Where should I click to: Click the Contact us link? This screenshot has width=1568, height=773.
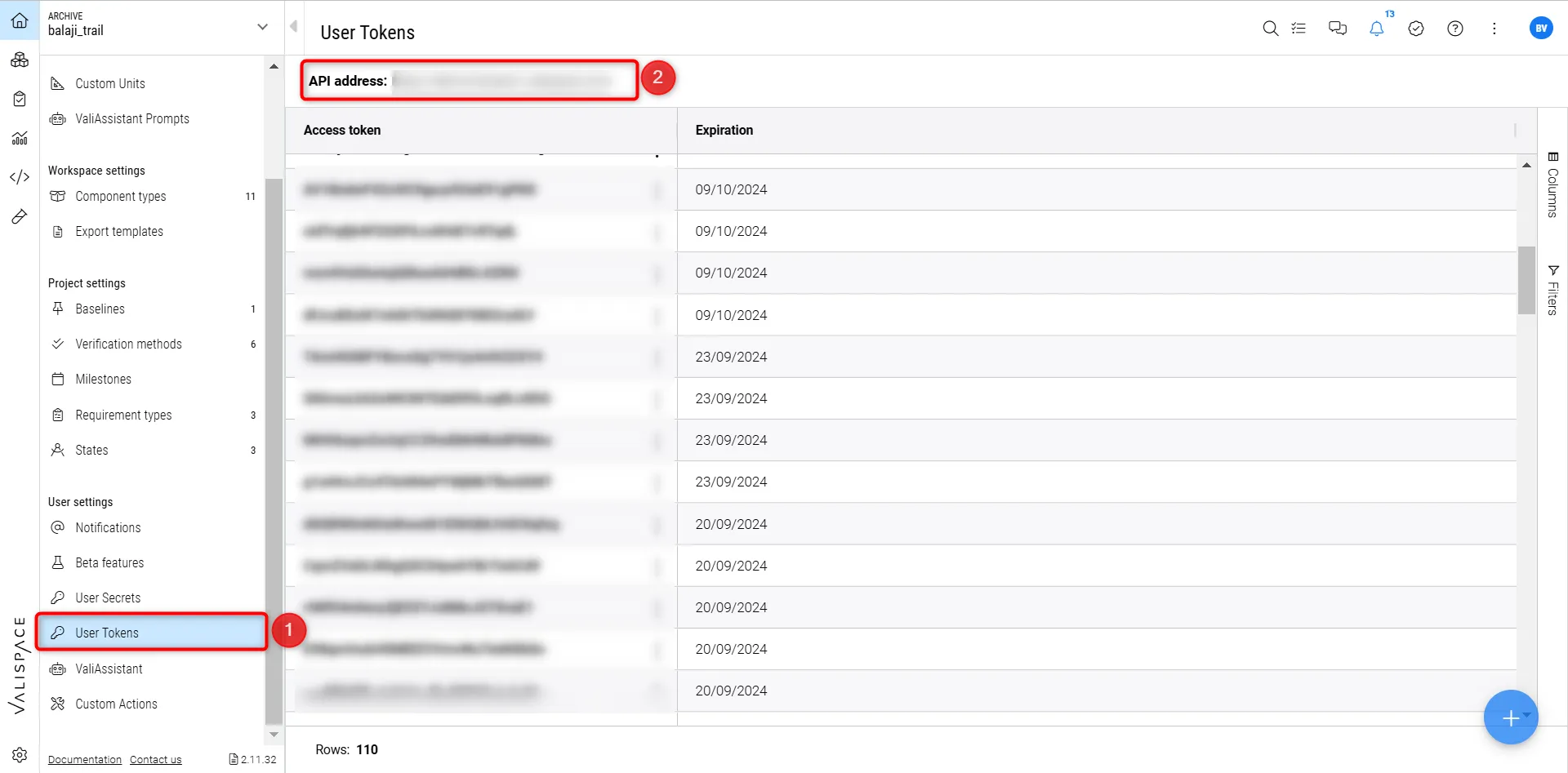(x=156, y=760)
